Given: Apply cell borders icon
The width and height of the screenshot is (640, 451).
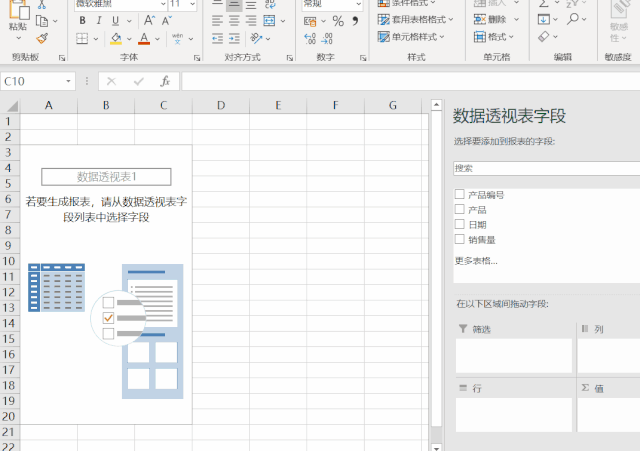Looking at the screenshot, I should pos(82,39).
